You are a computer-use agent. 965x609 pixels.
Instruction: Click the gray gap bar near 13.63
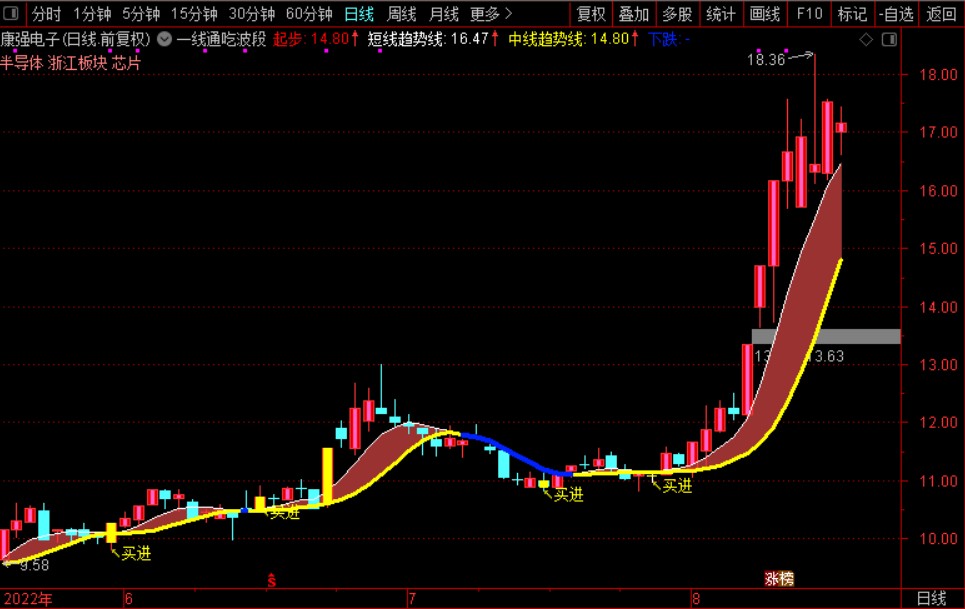tap(826, 336)
